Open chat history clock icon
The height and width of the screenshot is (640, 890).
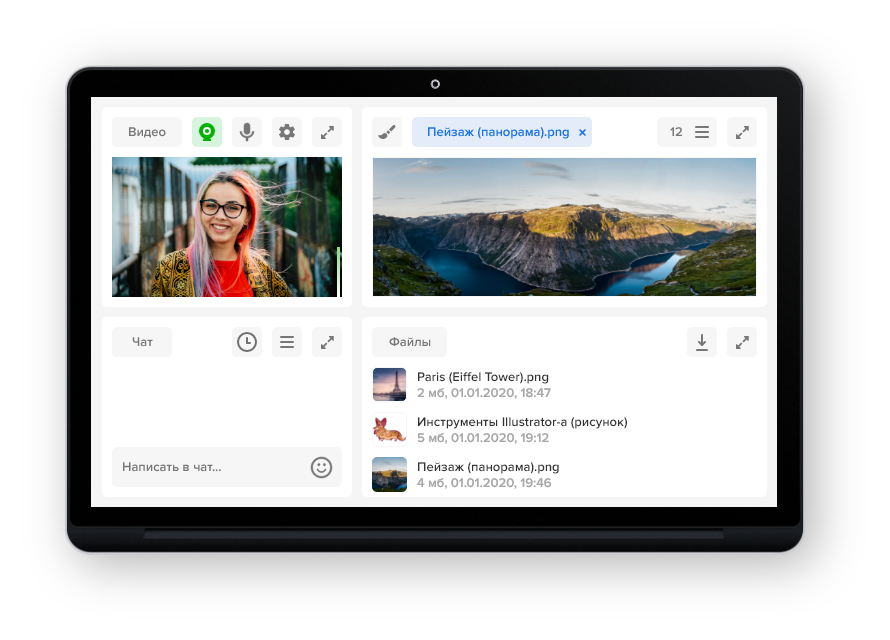247,342
